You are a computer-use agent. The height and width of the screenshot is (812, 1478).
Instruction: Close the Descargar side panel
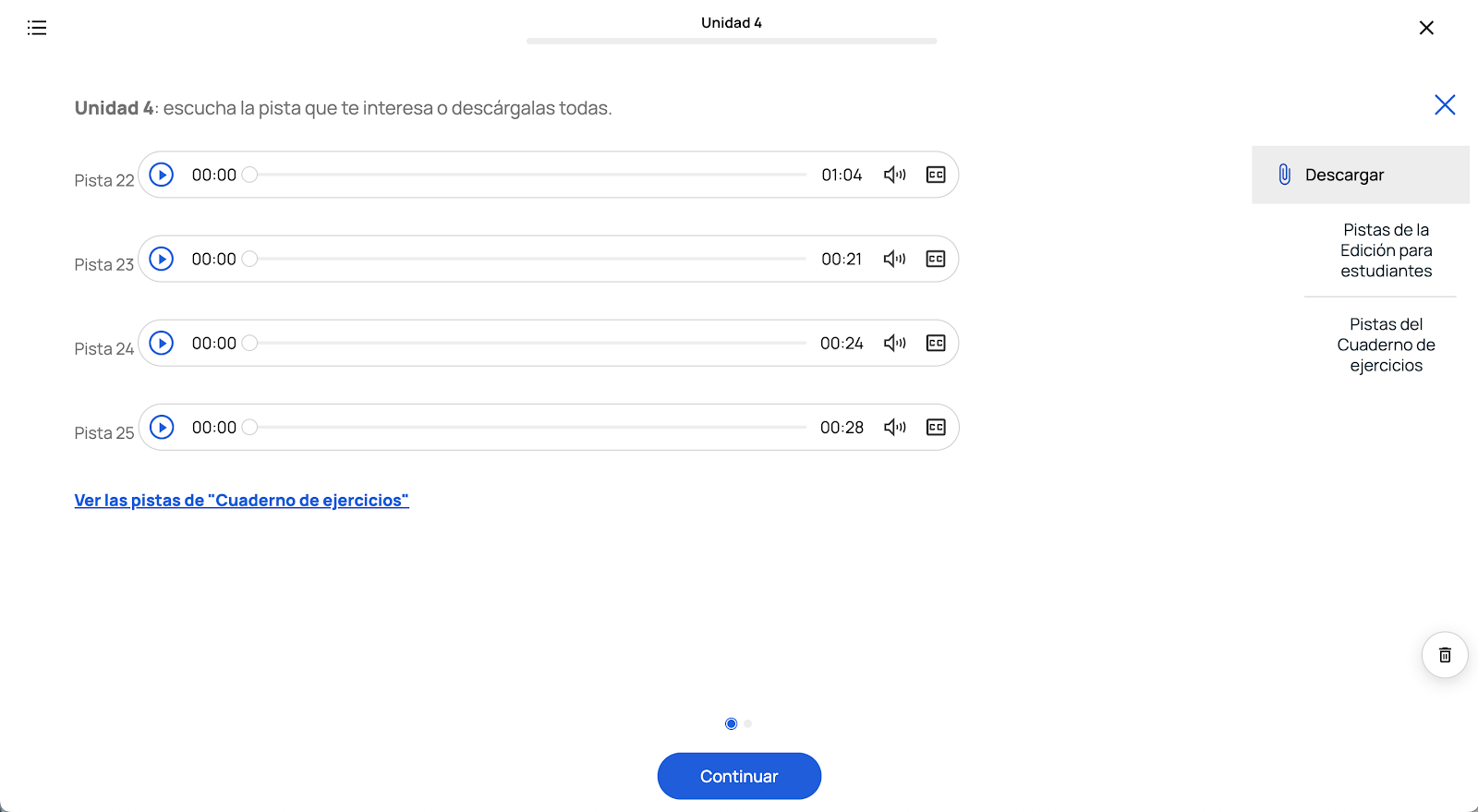(x=1445, y=105)
